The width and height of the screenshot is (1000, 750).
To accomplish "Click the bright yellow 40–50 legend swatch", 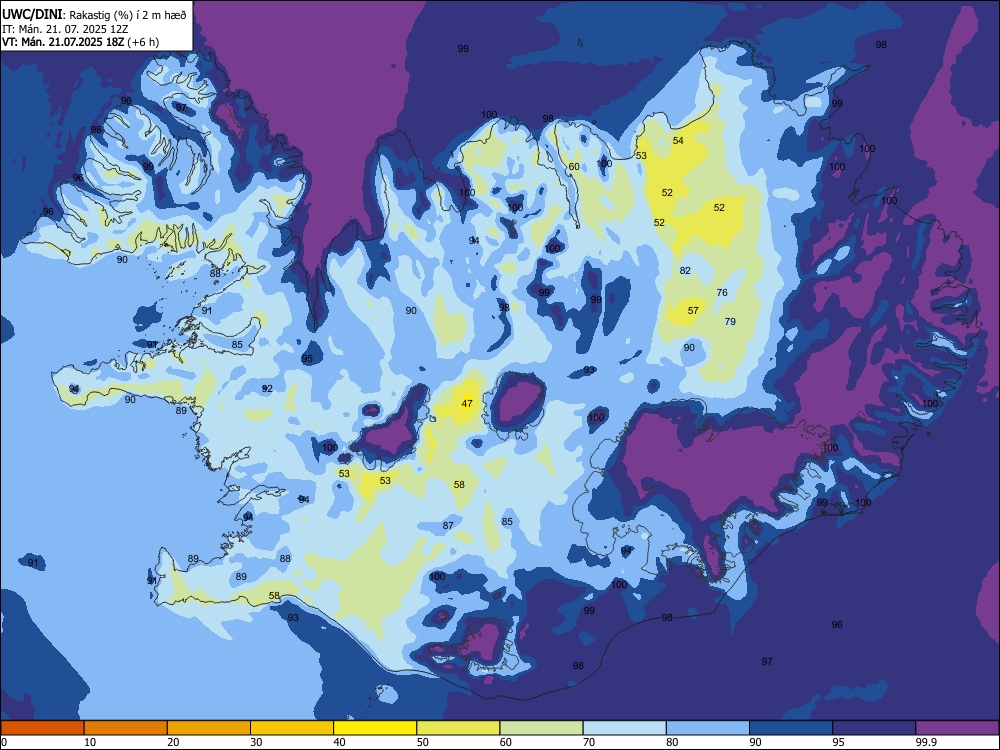I will 375,728.
